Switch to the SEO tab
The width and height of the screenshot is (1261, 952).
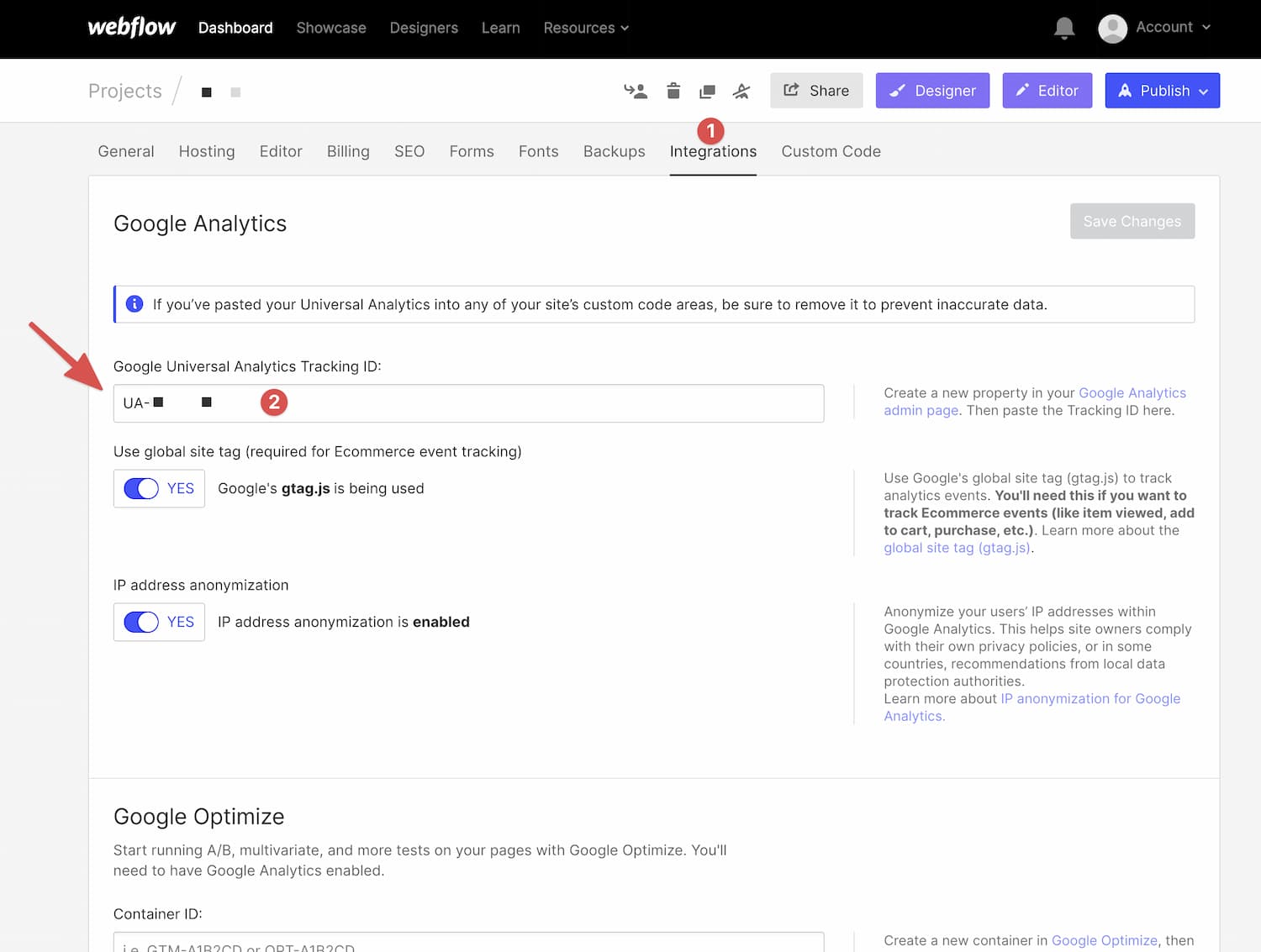[x=409, y=151]
